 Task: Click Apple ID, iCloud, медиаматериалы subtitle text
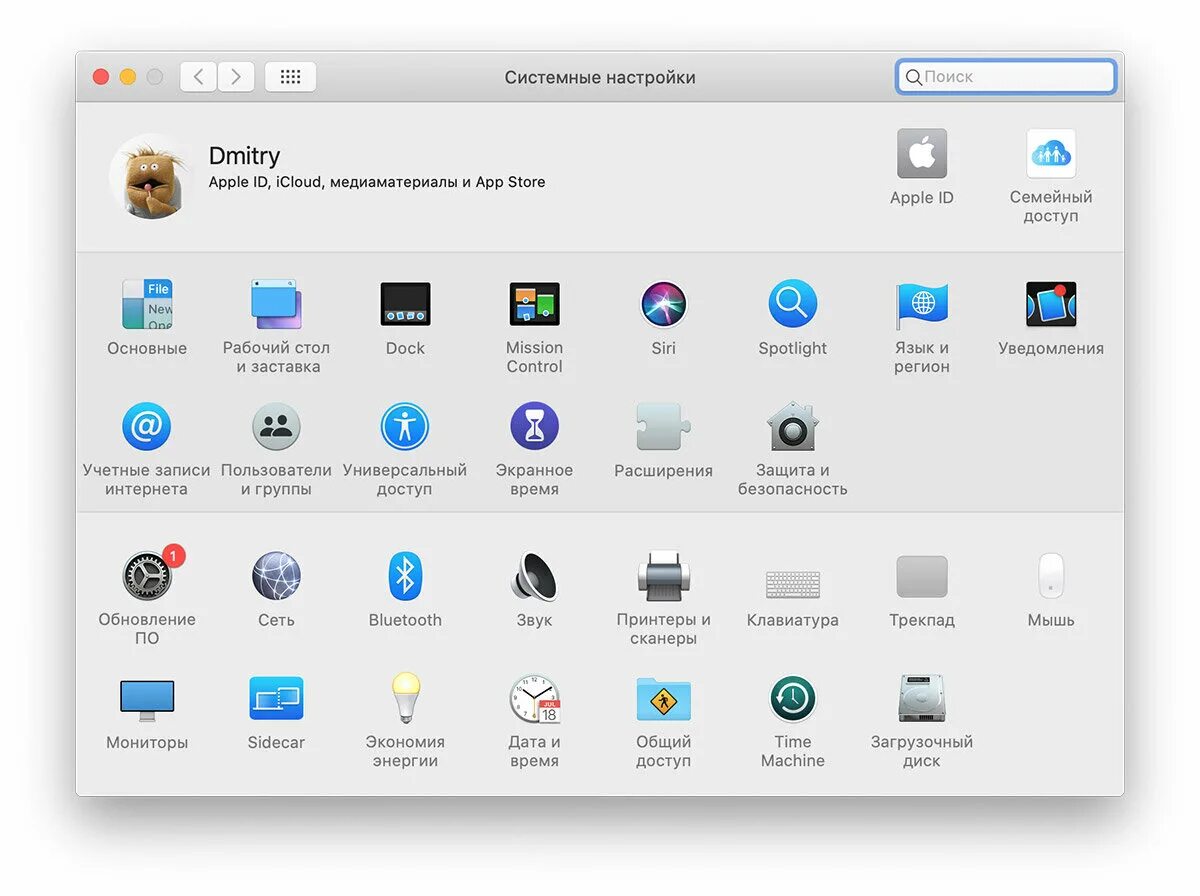tap(377, 182)
